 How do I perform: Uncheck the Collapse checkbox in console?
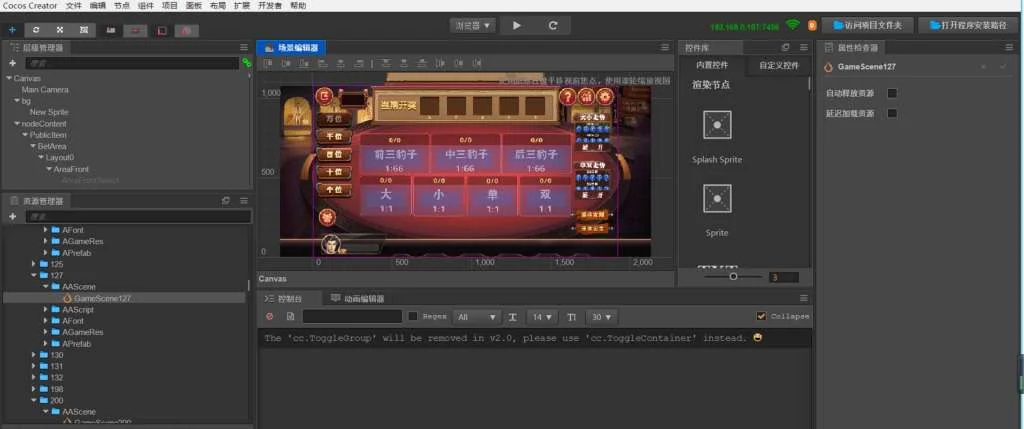[761, 317]
